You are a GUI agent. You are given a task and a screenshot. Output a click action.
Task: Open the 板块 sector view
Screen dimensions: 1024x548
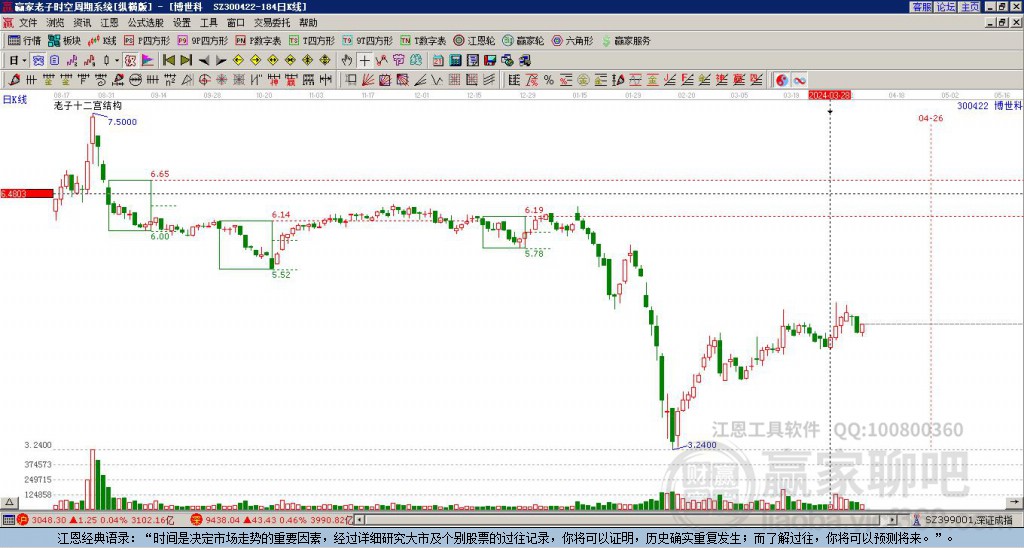(64, 40)
